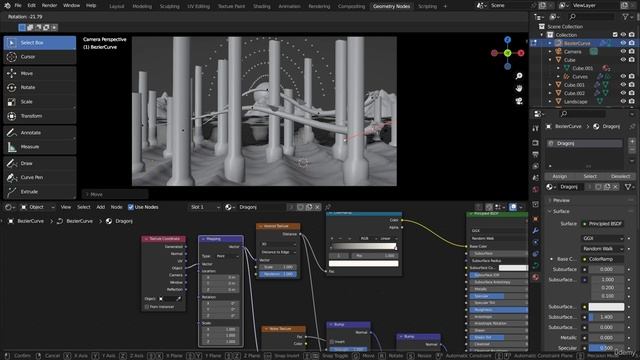Select Dragonj in material slot list
Screen dimensions: 640x360
(585, 144)
